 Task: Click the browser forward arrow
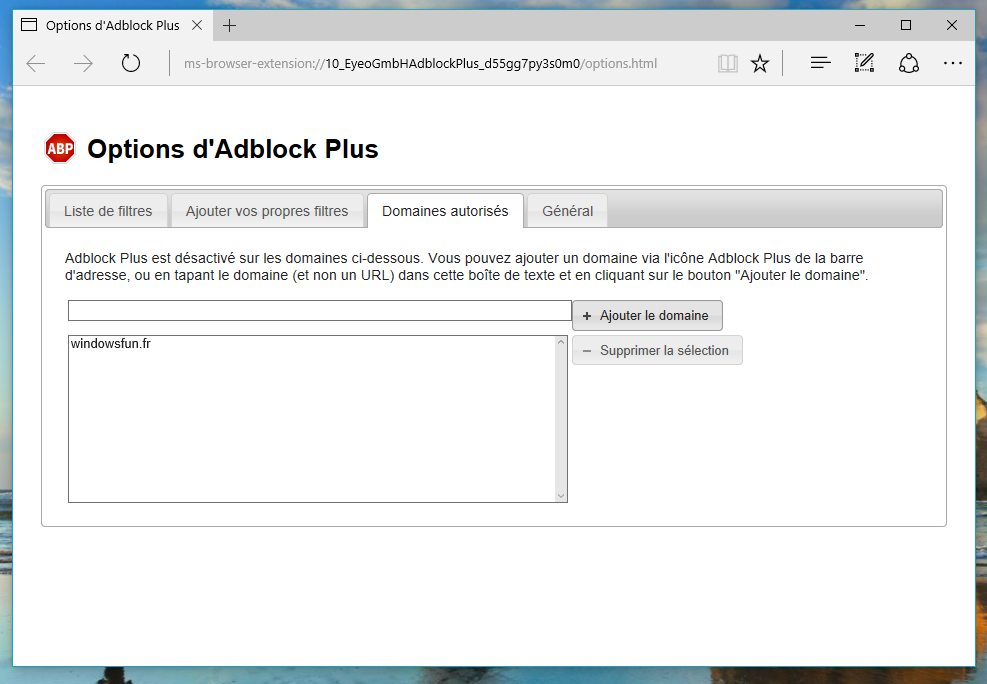coord(83,64)
